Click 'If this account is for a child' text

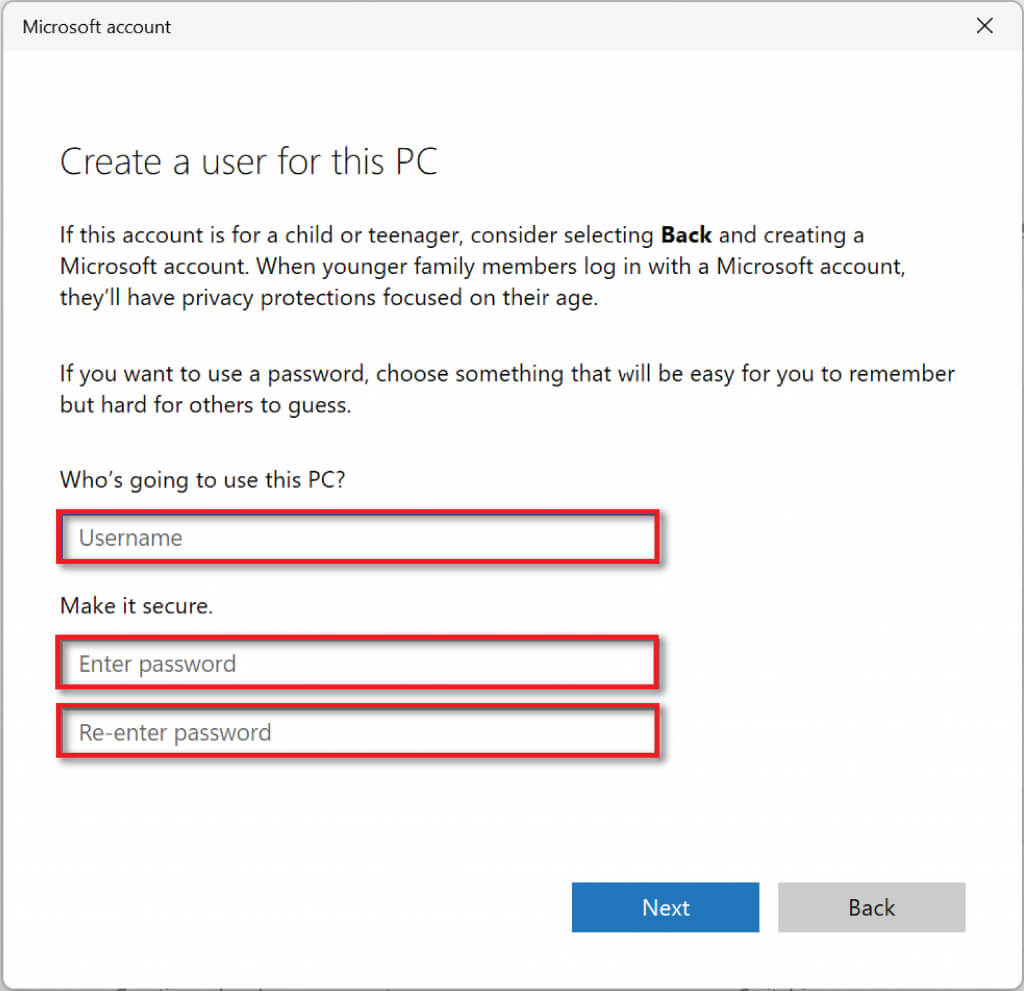(188, 236)
